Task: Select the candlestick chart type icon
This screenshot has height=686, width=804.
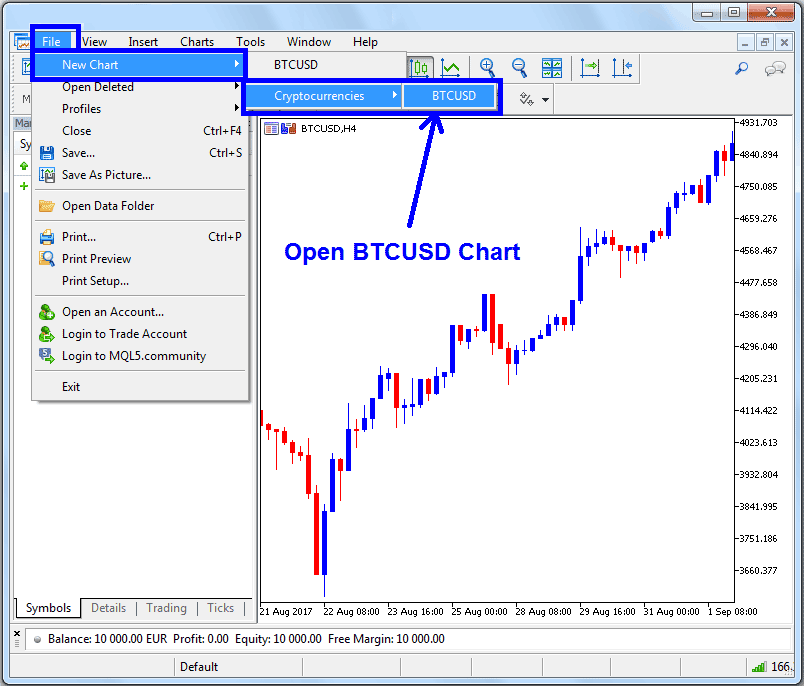Action: click(420, 68)
